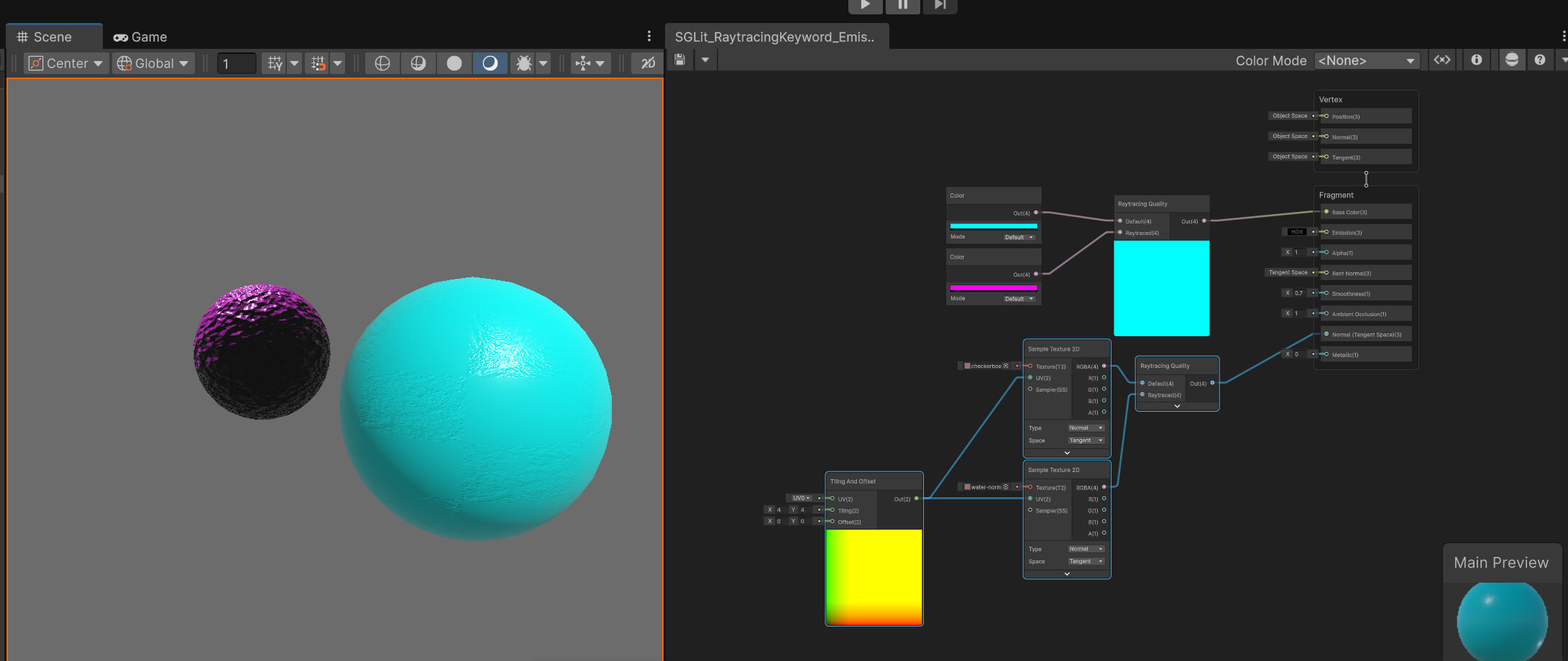Select the grid snapping icon in Scene toolbar
Image resolution: width=1568 pixels, height=661 pixels.
pyautogui.click(x=318, y=63)
